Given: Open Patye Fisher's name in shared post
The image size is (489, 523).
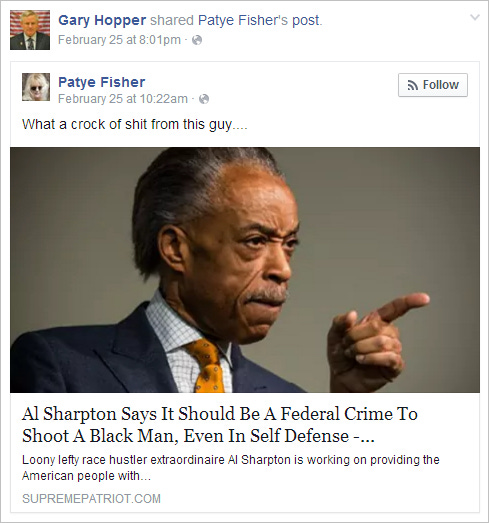Looking at the screenshot, I should pyautogui.click(x=102, y=82).
